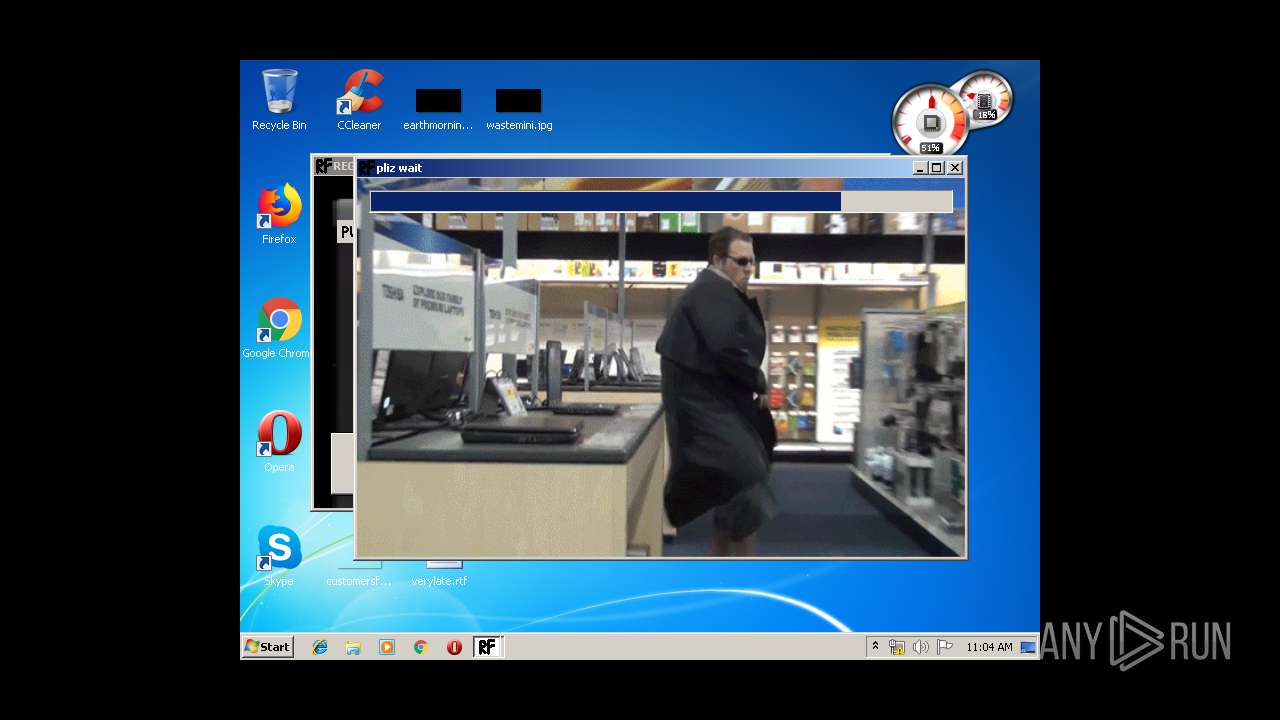Launch Windows Media Player from taskbar
Image resolution: width=1280 pixels, height=720 pixels.
387,647
